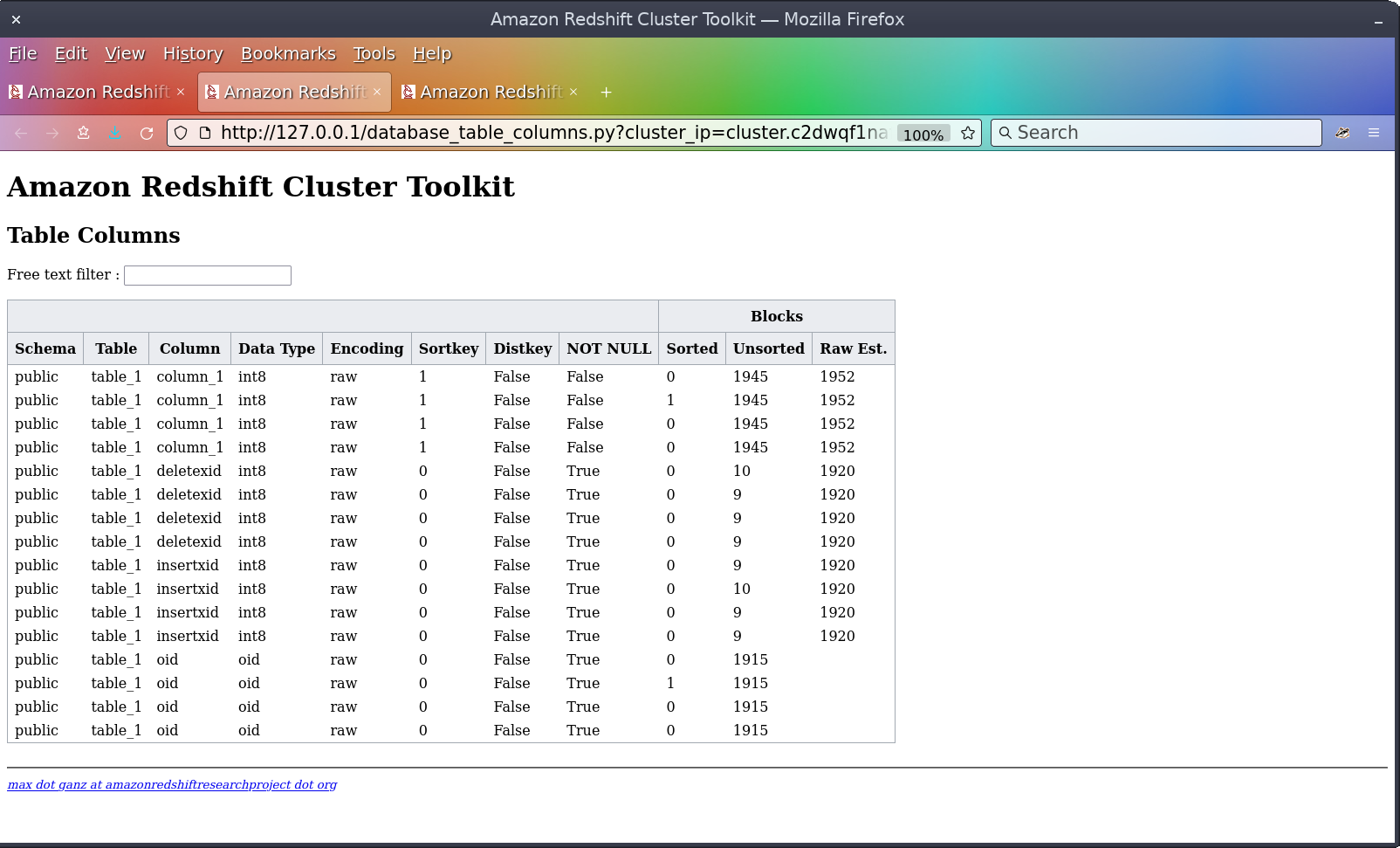This screenshot has width=1400, height=848.
Task: Click the Sortkey column header
Action: 449,348
